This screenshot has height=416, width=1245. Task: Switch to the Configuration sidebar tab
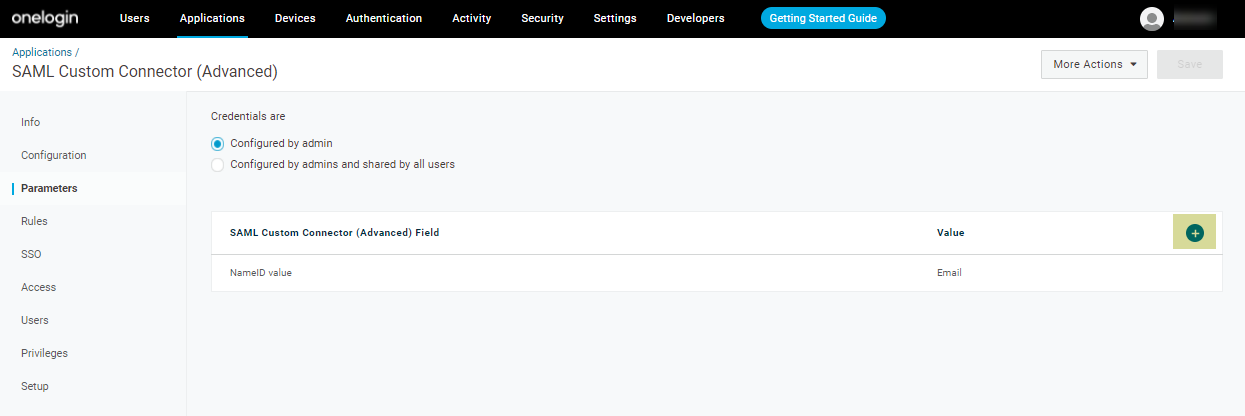tap(54, 155)
